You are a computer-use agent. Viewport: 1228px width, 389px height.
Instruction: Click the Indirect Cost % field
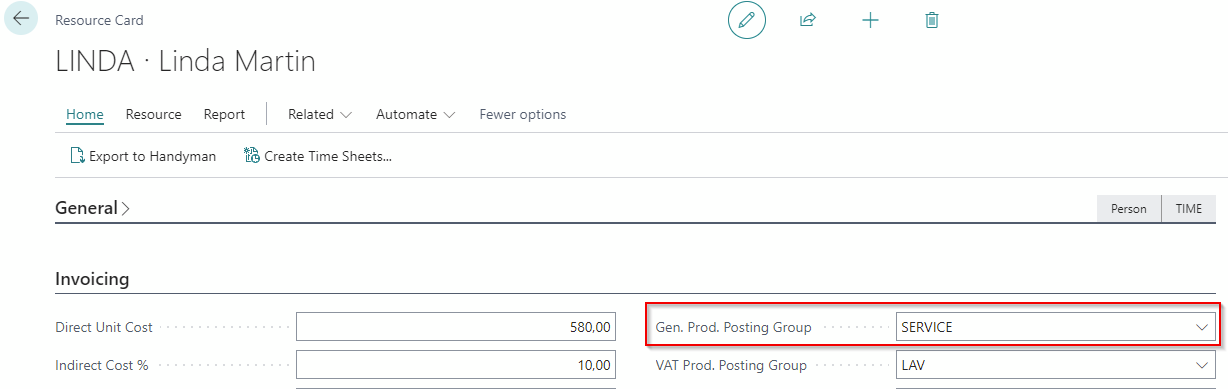[x=456, y=365]
